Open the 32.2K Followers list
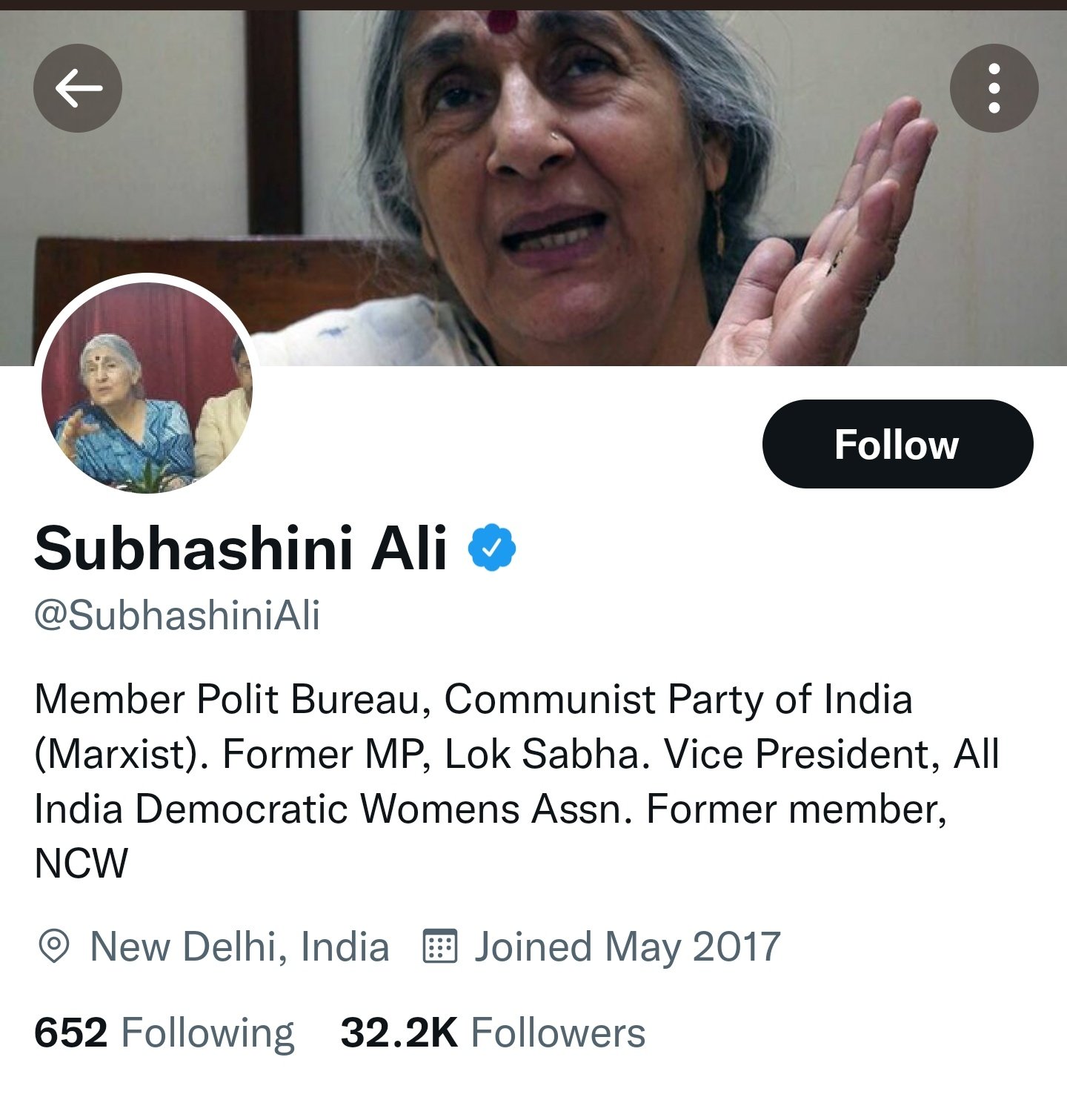1067x1120 pixels. coord(493,1033)
